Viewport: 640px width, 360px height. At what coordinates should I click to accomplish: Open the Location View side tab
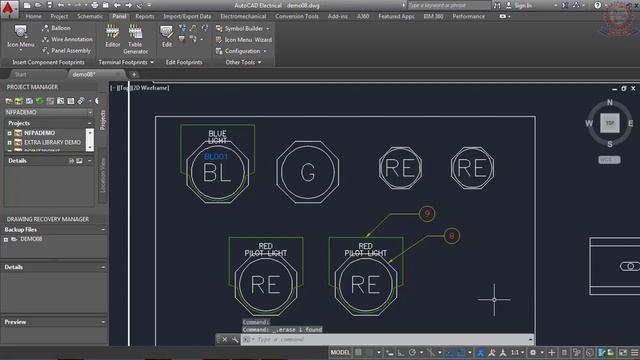[x=102, y=176]
